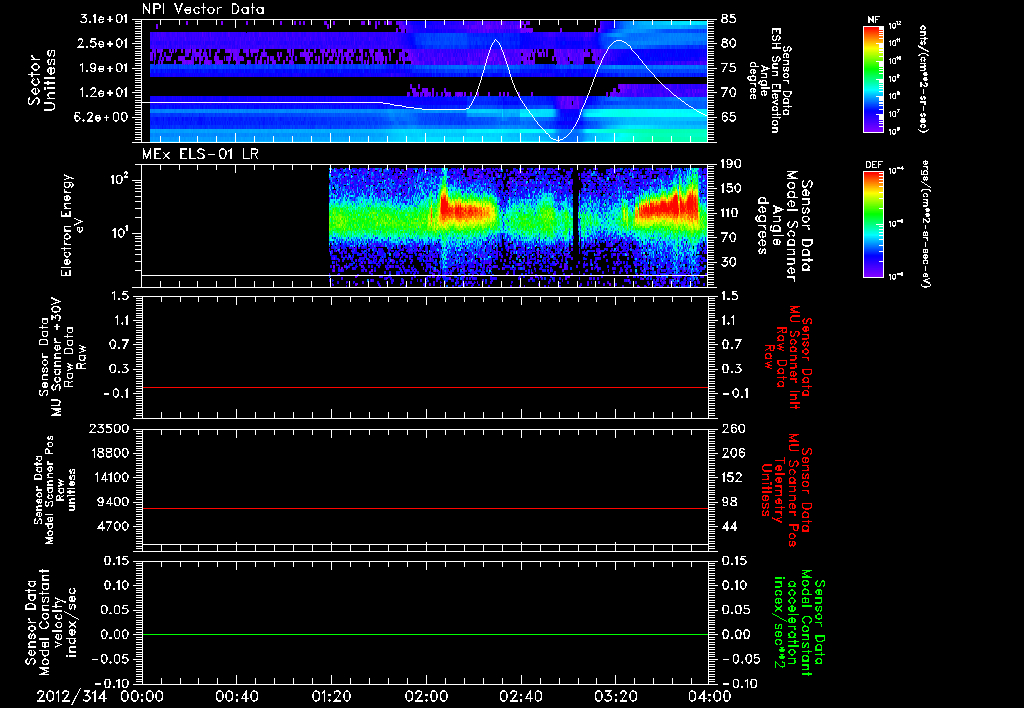Click the green zero line in velocity panel
This screenshot has height=708, width=1024.
(424, 634)
